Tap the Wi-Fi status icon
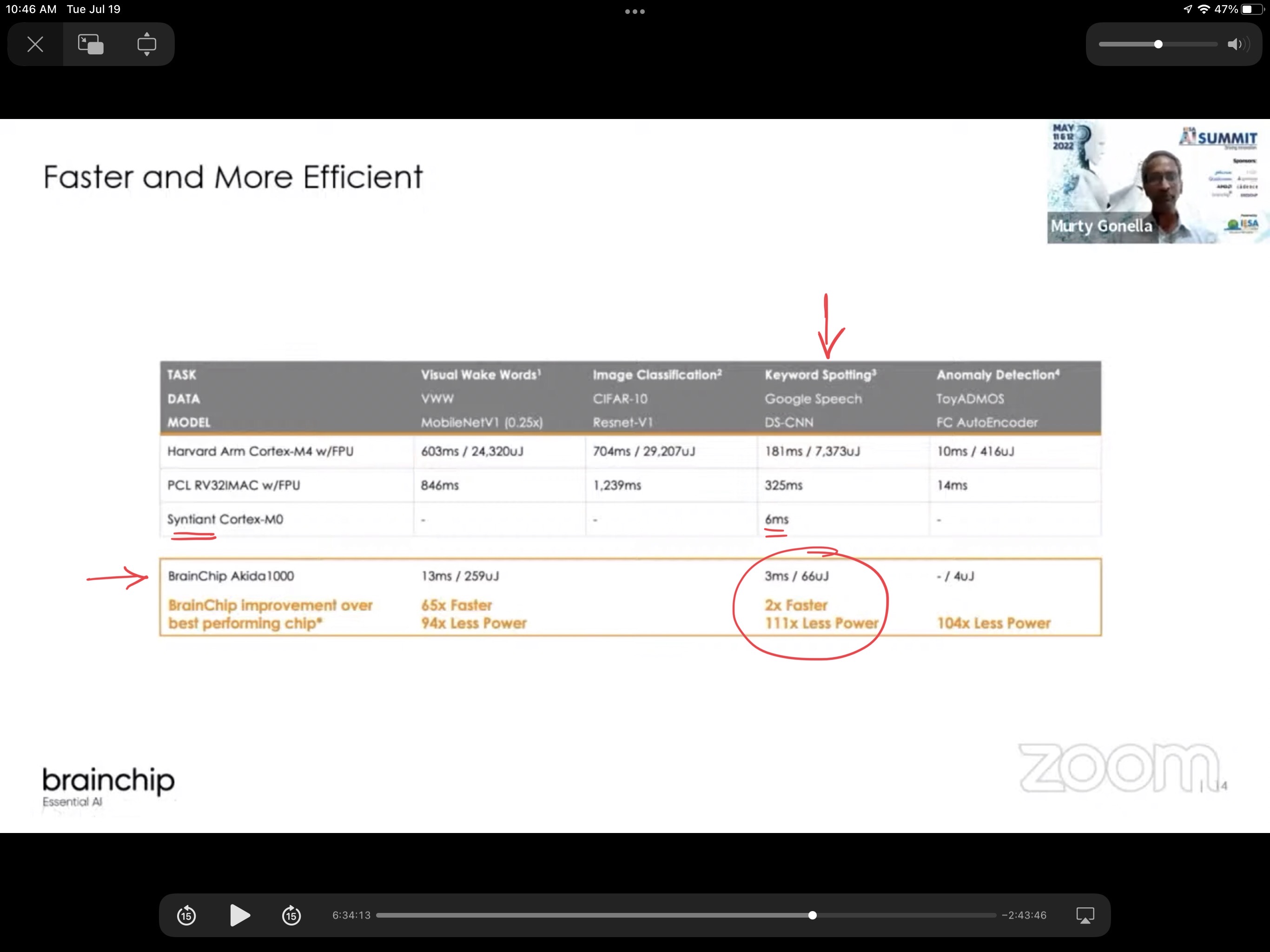This screenshot has width=1270, height=952. pos(1204,9)
